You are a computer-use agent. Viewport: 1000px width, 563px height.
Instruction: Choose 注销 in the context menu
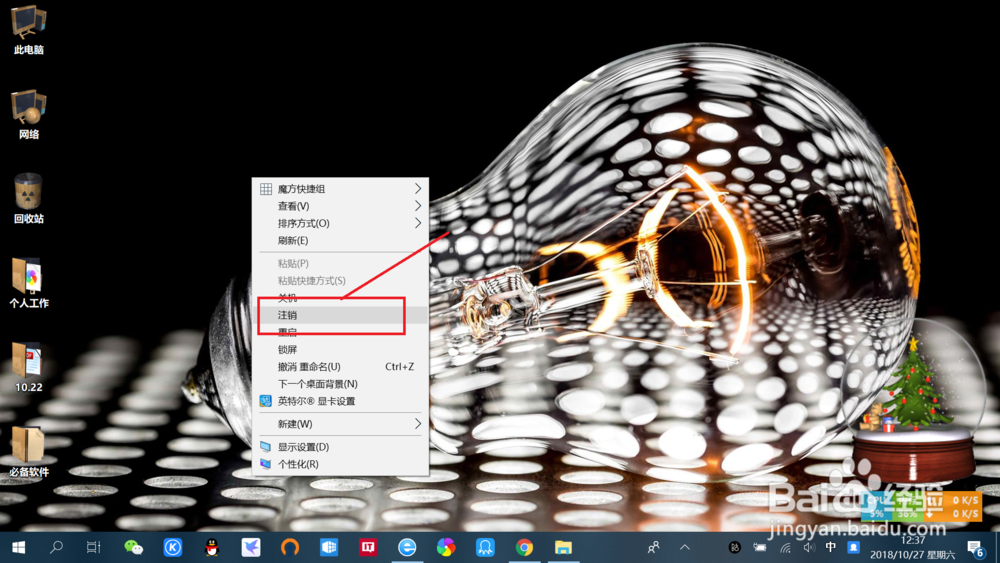point(341,315)
